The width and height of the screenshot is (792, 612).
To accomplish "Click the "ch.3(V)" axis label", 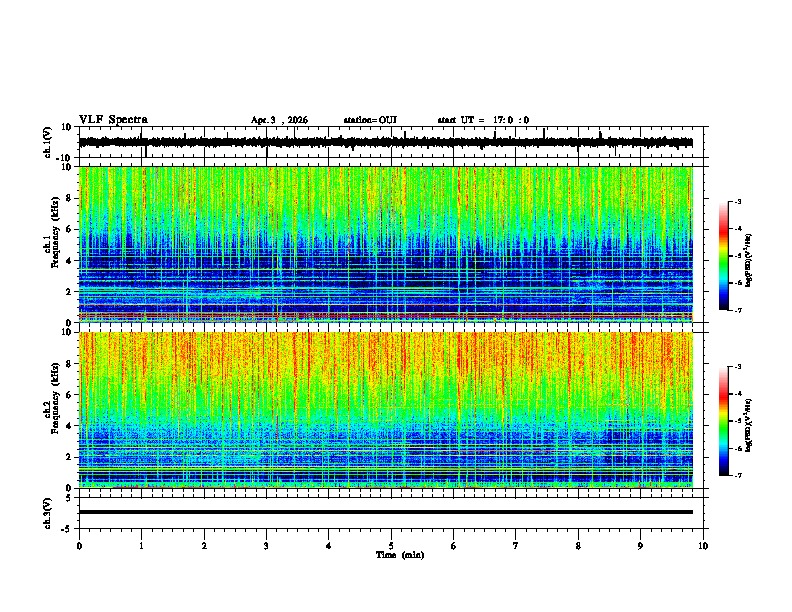I will point(48,513).
